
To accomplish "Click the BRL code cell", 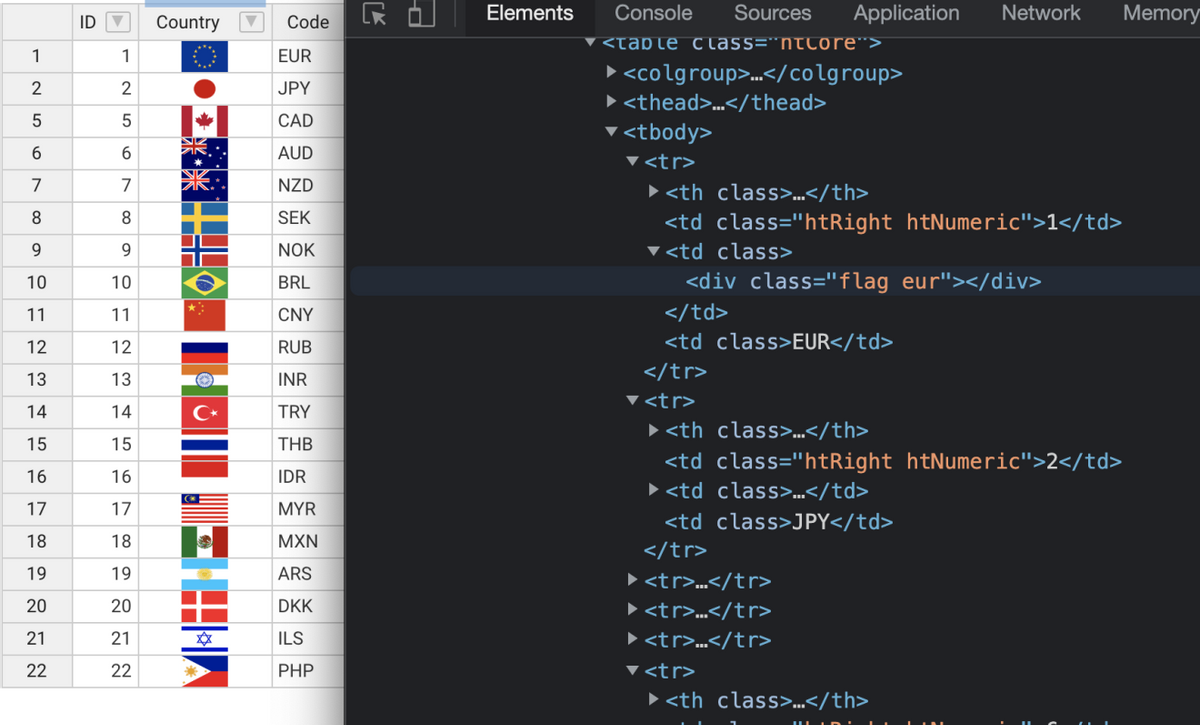I will coord(307,282).
